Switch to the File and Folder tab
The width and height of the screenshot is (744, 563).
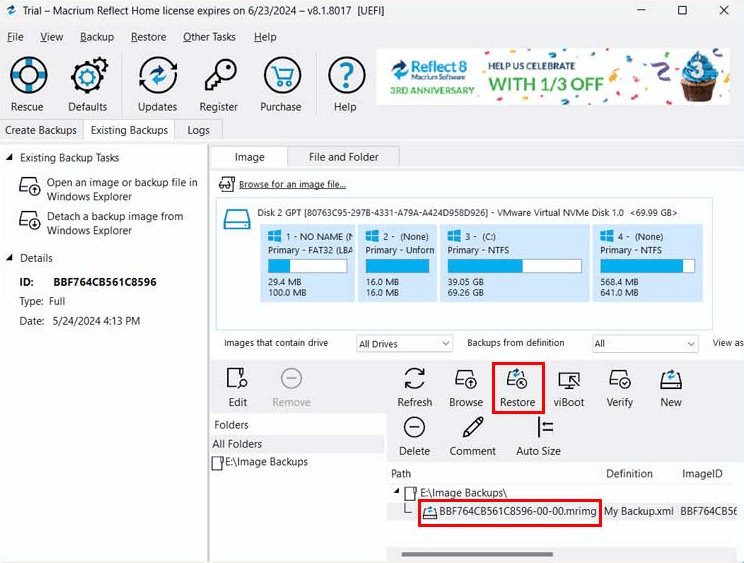pos(344,157)
